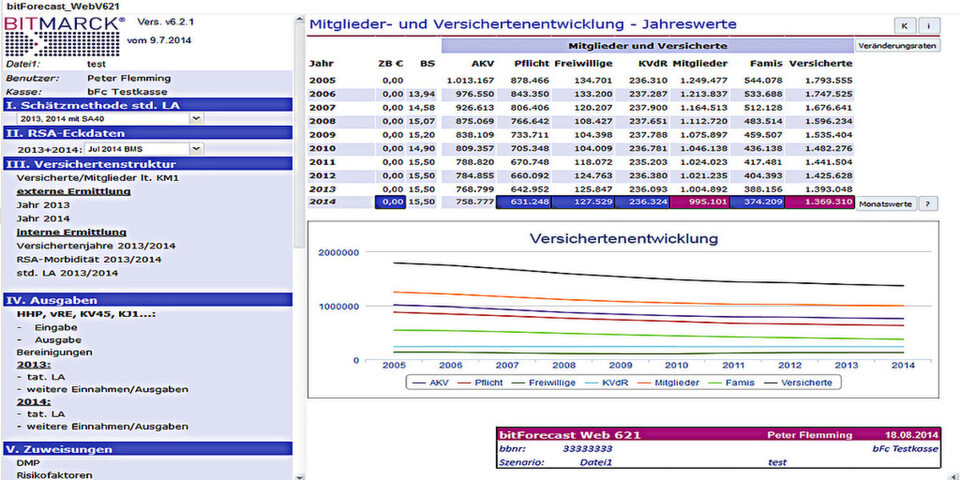The width and height of the screenshot is (960, 480).
Task: Click the Versichertenentwicklung chart title
Action: pos(623,238)
